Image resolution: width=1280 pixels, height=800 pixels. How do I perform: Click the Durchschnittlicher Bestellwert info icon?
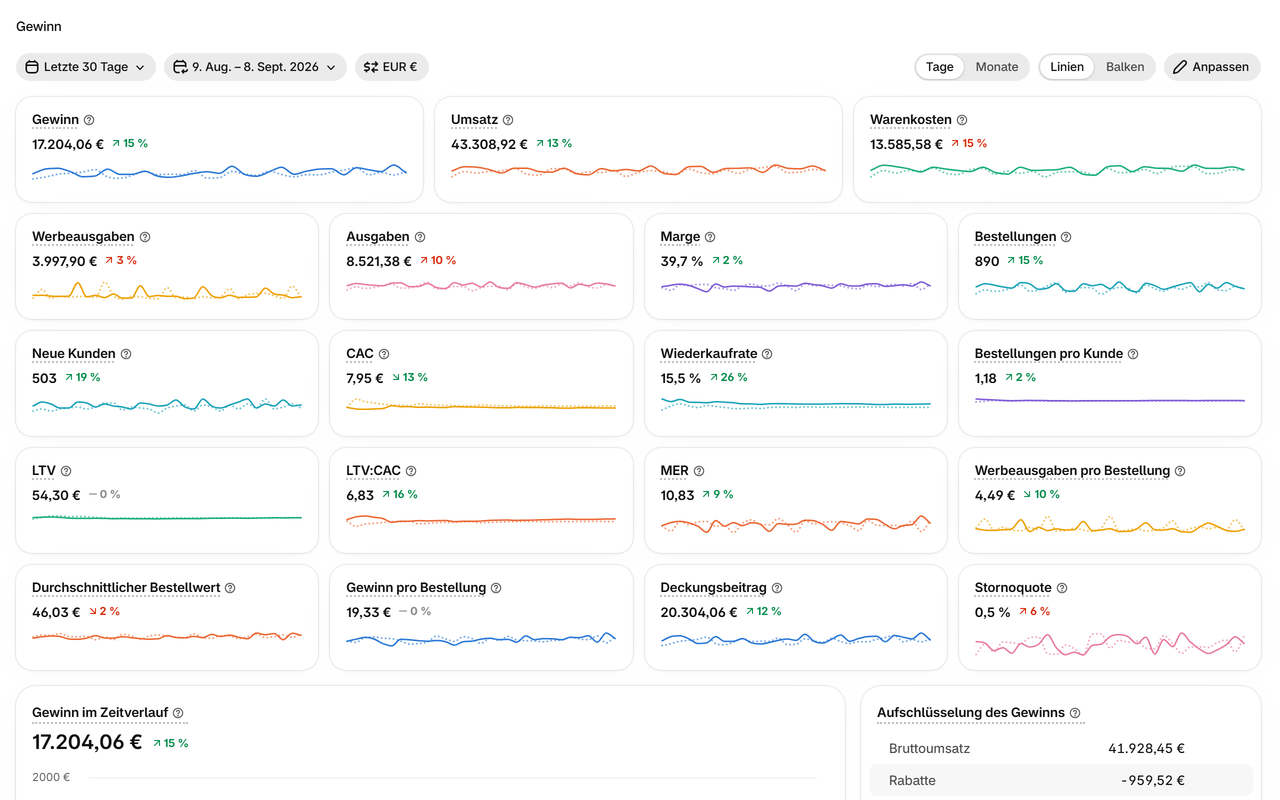pos(230,588)
